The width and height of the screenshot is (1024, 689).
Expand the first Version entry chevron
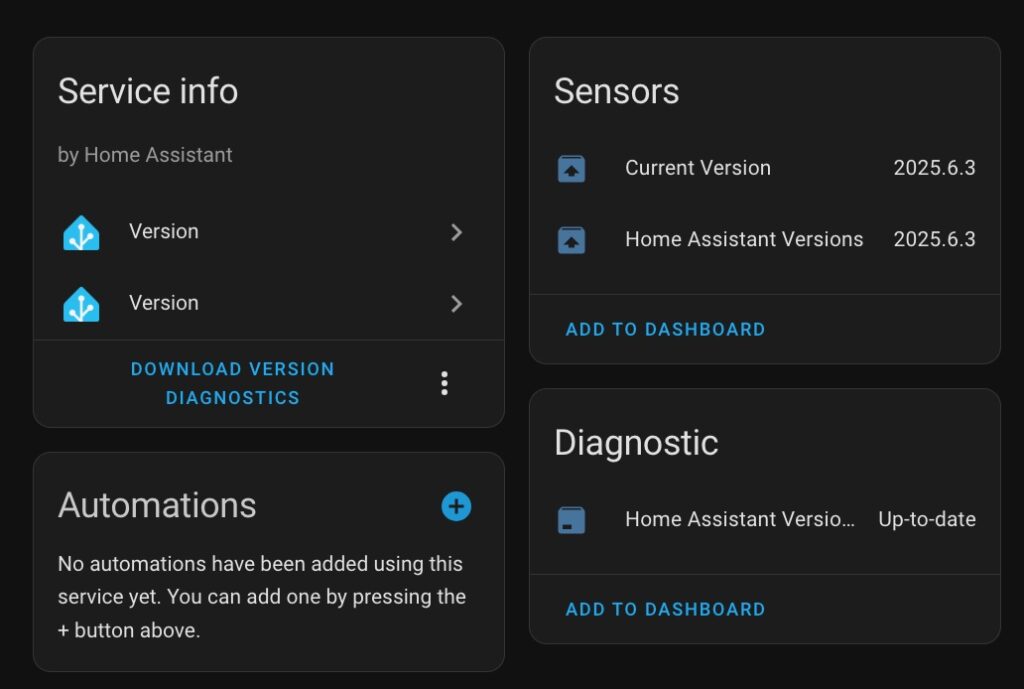(456, 232)
